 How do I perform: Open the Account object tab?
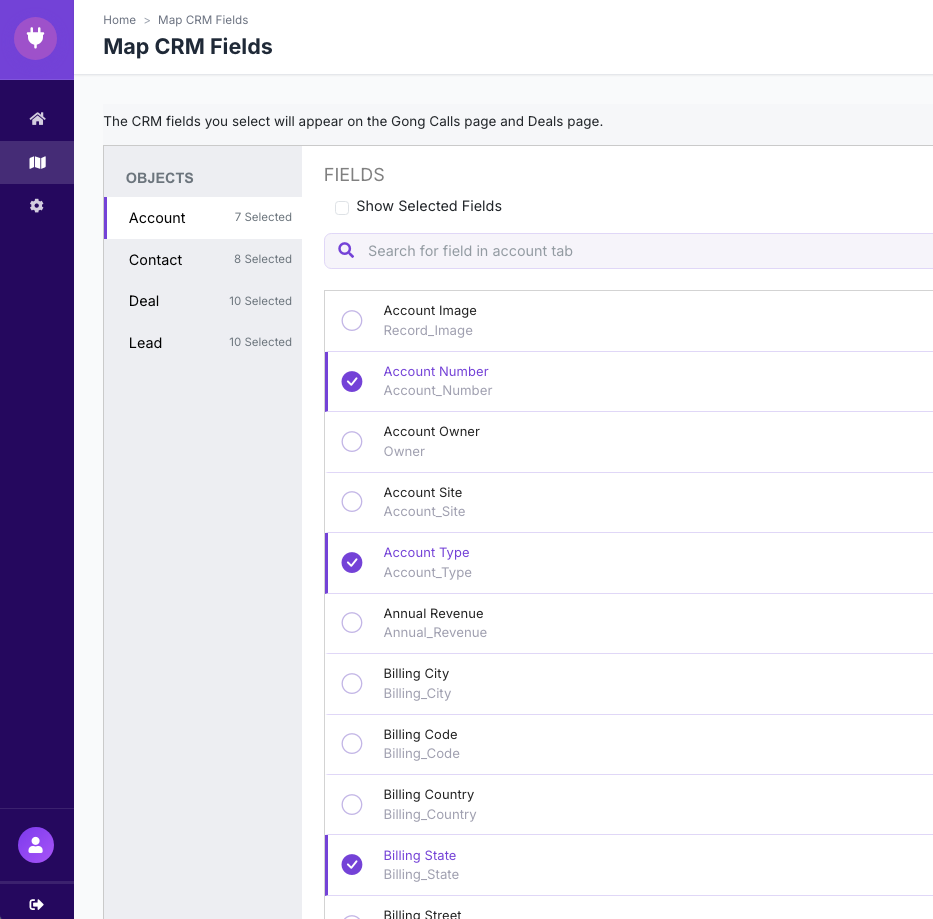[203, 218]
